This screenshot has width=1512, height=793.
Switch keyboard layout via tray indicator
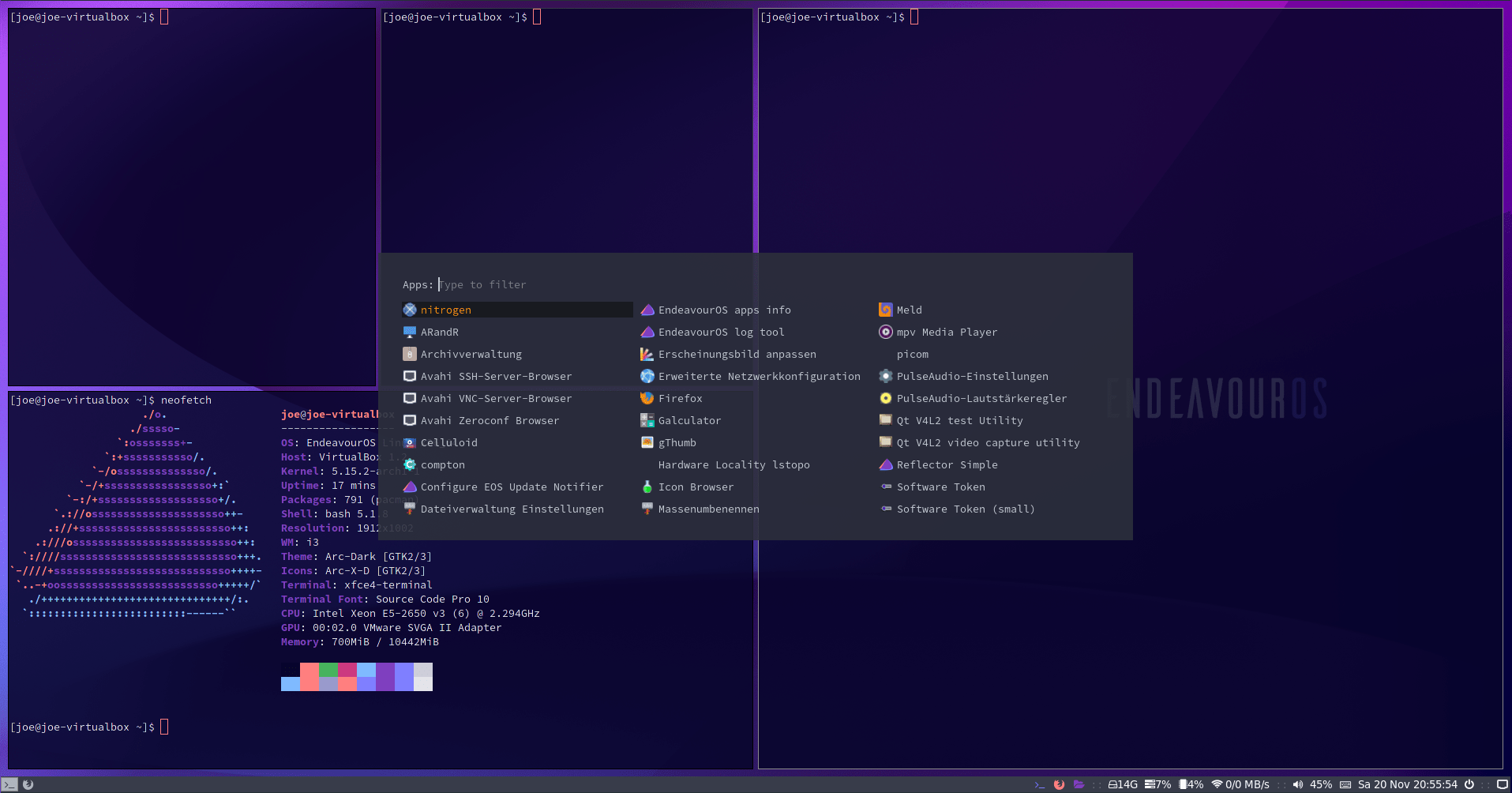pos(1345,784)
